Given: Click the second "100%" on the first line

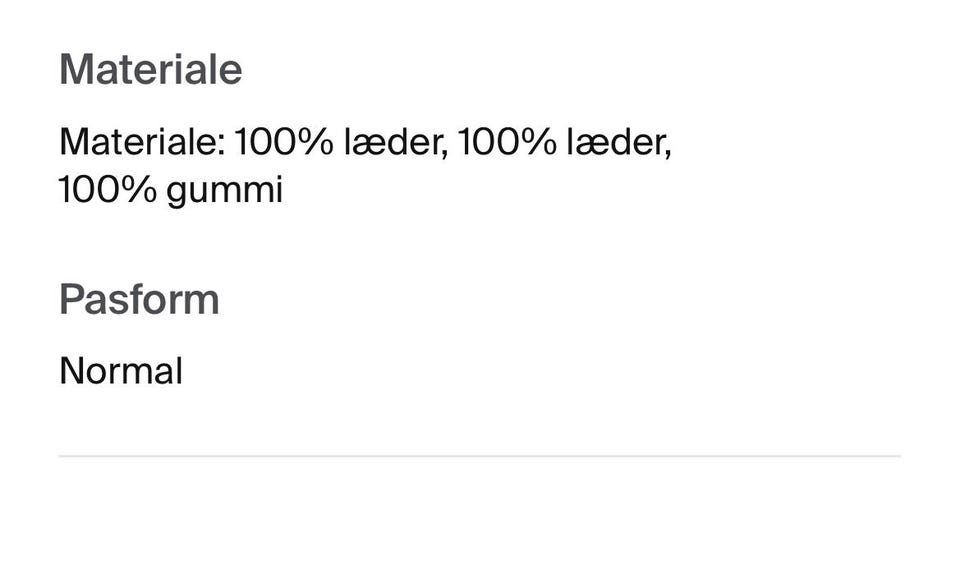Looking at the screenshot, I should 507,142.
